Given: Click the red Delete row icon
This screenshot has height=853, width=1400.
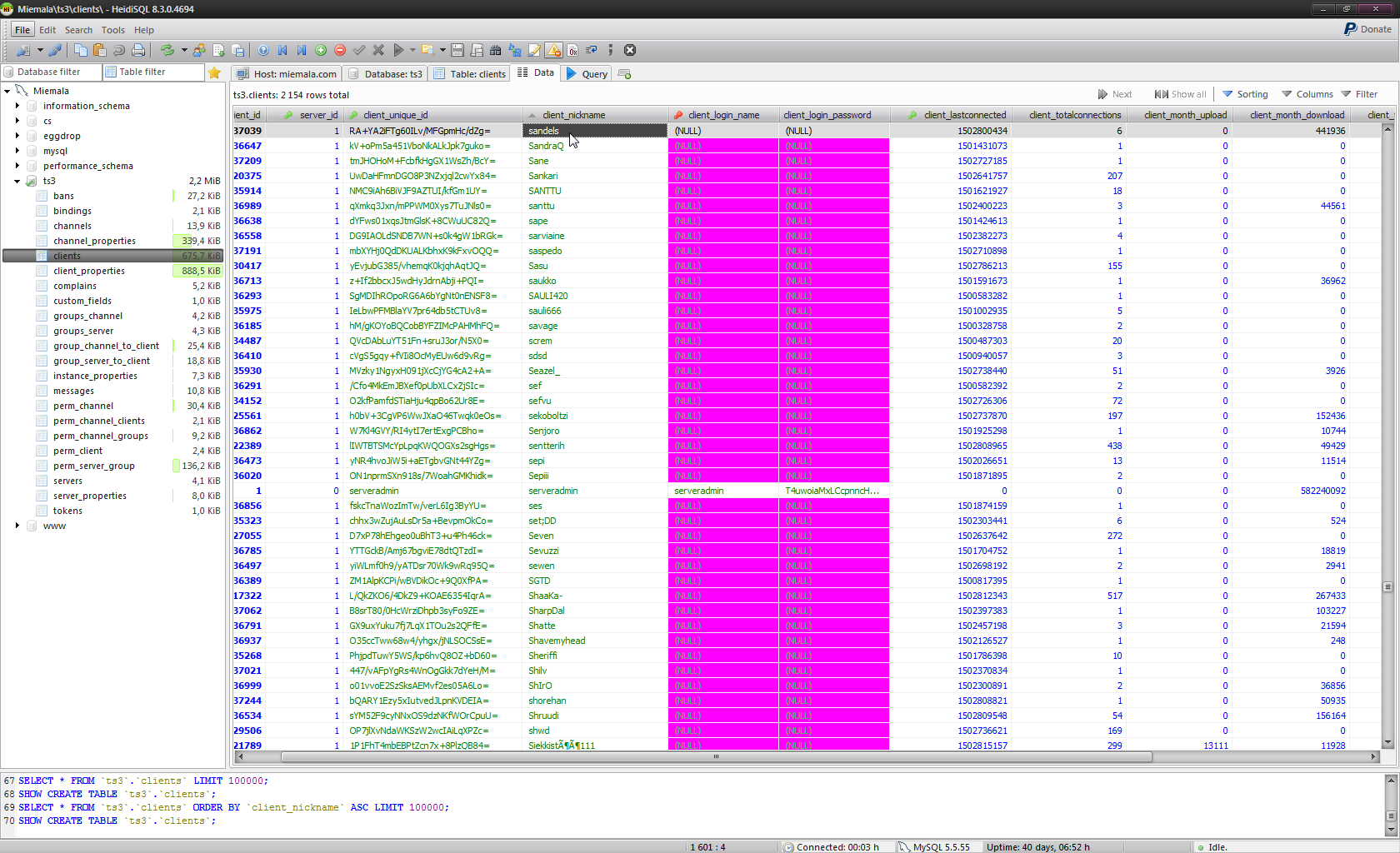Looking at the screenshot, I should tap(340, 50).
